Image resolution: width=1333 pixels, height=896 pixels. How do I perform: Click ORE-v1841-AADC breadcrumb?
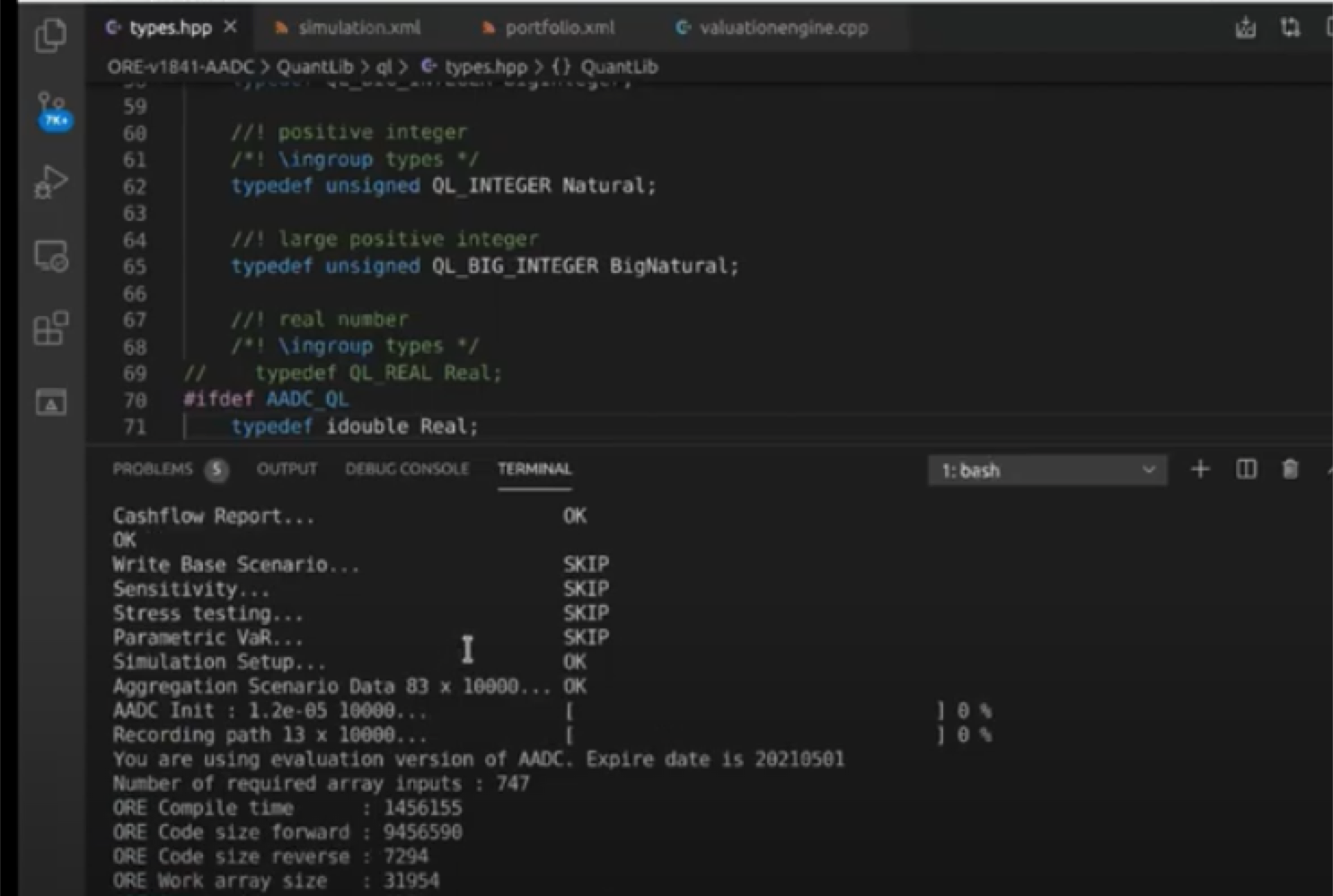click(x=181, y=66)
